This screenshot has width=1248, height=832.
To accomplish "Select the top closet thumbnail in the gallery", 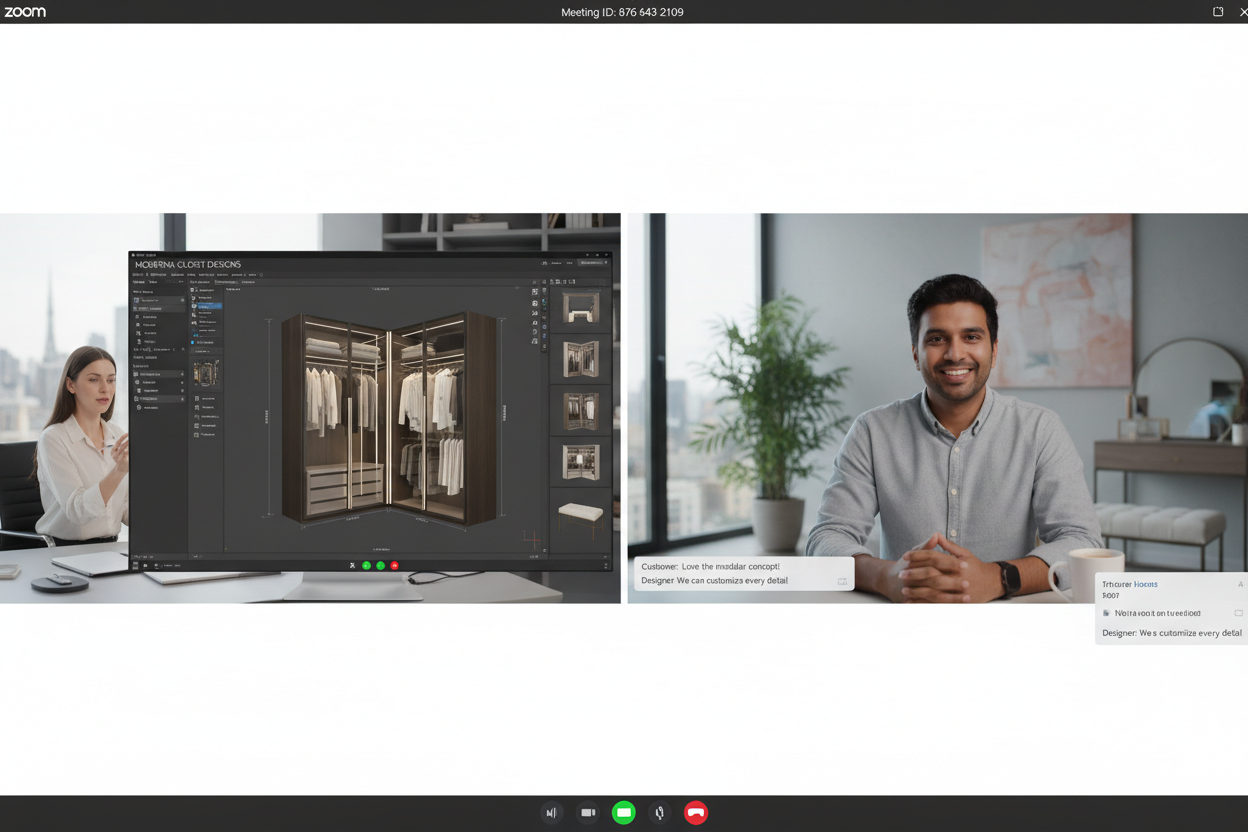I will point(580,307).
